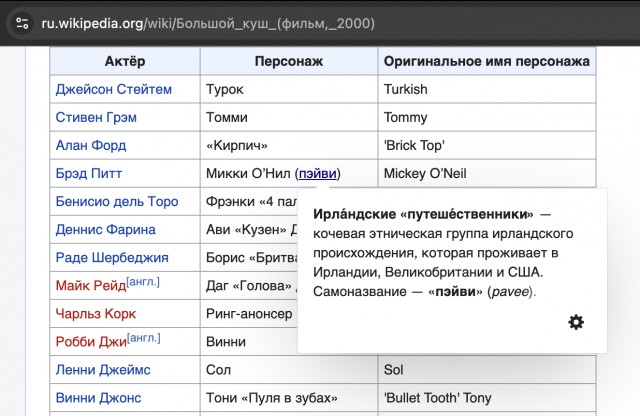This screenshot has height=416, width=640.
Task: Select the Томми character cell
Action: click(289, 117)
